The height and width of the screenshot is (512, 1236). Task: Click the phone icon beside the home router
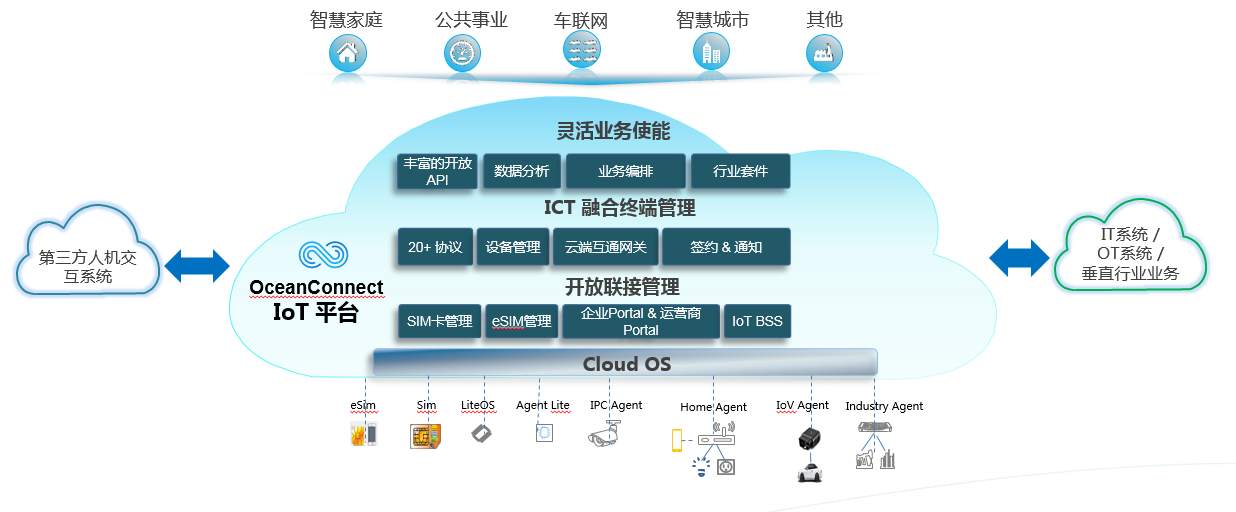(677, 439)
